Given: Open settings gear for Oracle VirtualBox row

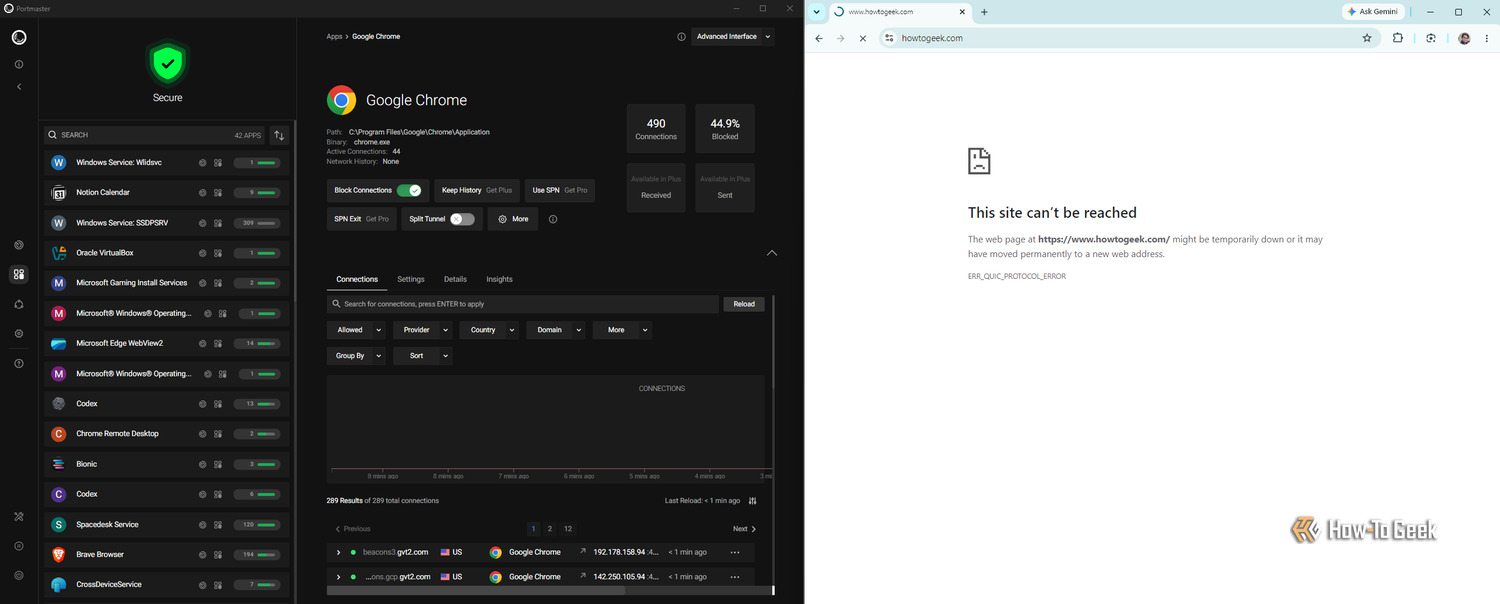Looking at the screenshot, I should pyautogui.click(x=203, y=253).
